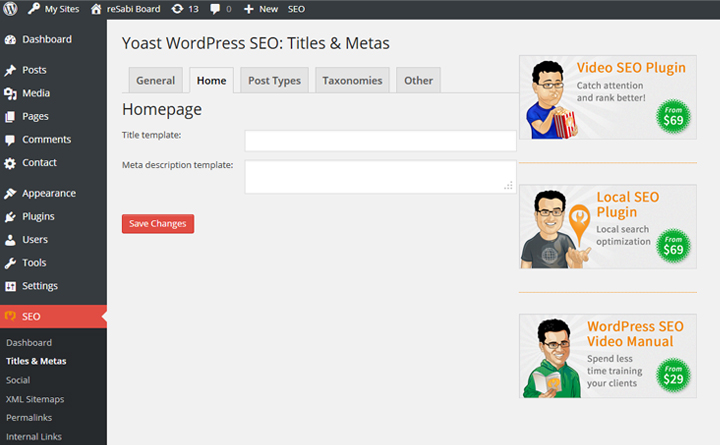Screen dimensions: 720x445
Task: Click the Plugins plug icon
Action: point(10,217)
